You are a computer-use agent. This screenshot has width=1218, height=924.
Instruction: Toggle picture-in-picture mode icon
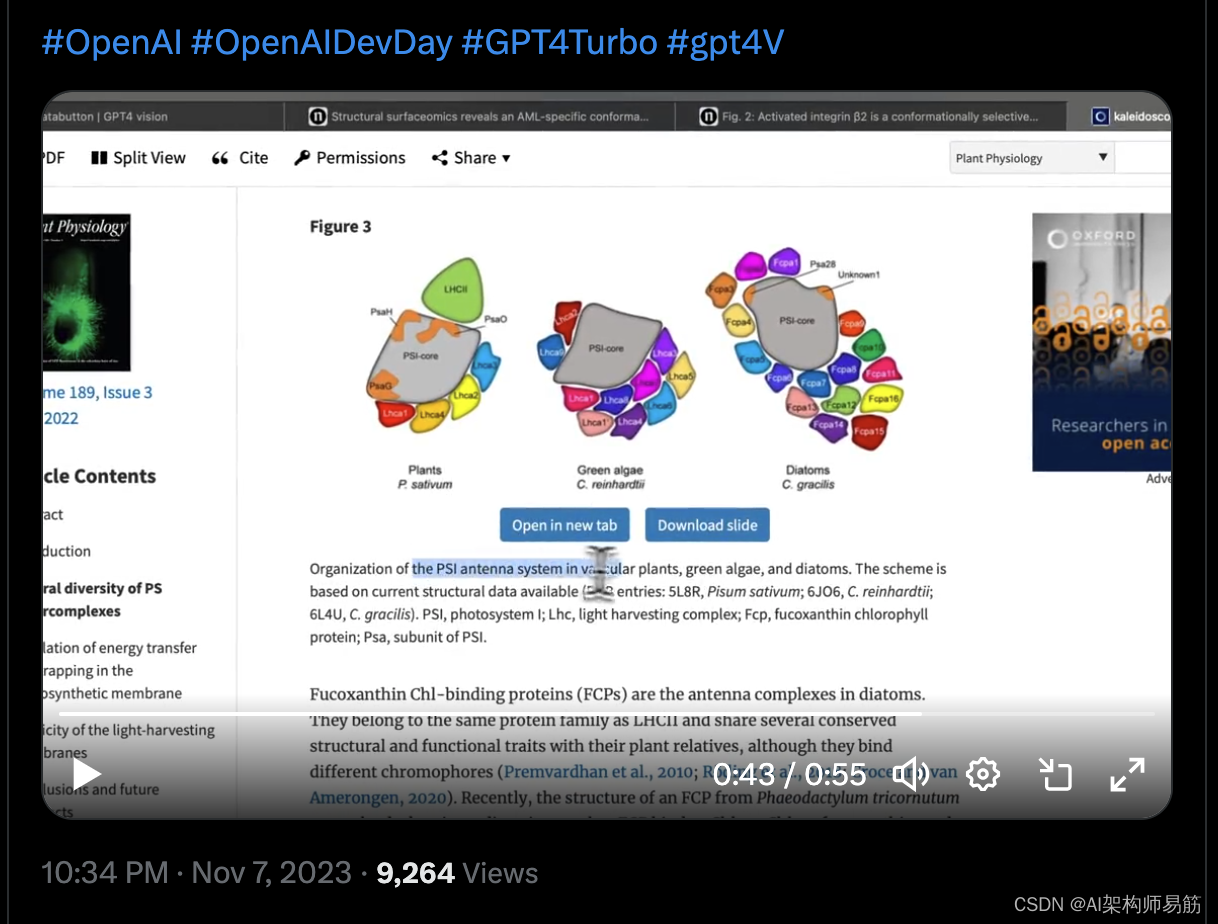point(1055,774)
